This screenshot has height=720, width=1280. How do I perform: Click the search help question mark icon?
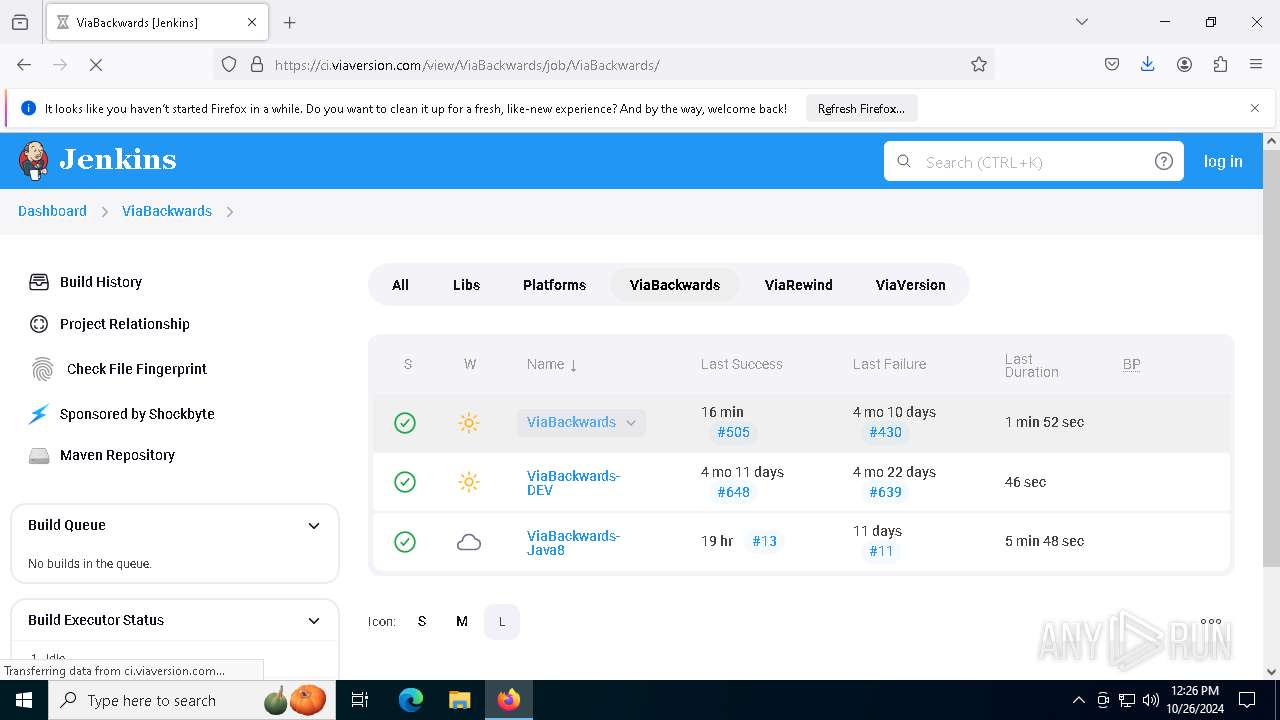click(1164, 161)
